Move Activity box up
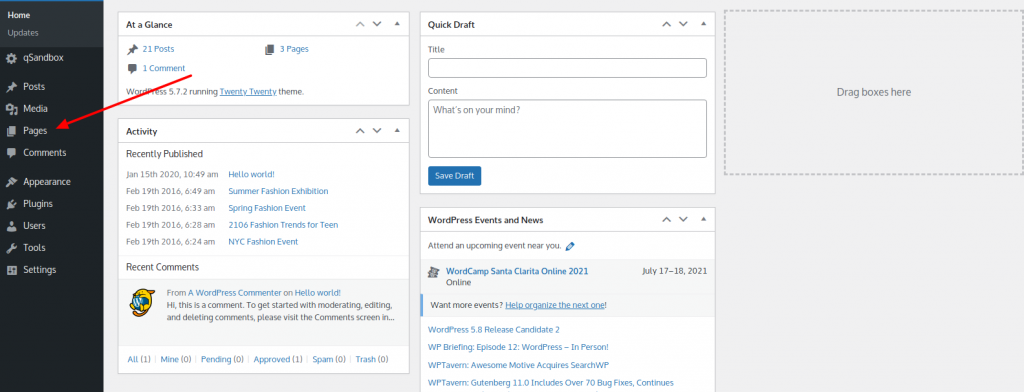Screen dimensions: 1024x392 (x=360, y=131)
